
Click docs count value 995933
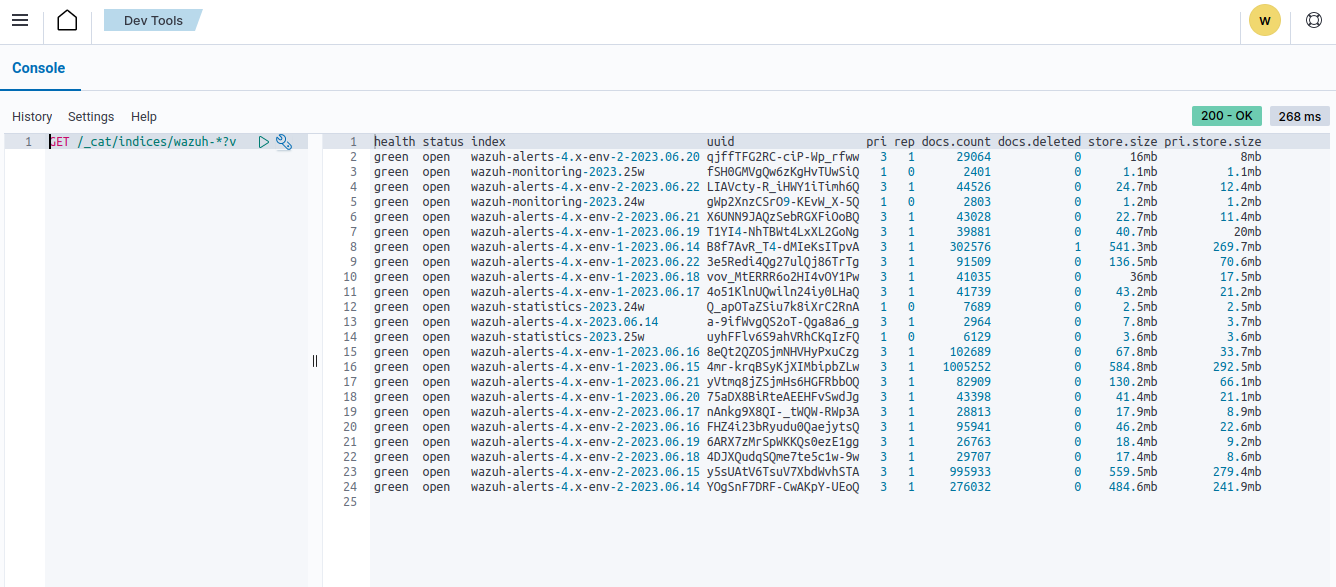click(x=970, y=472)
